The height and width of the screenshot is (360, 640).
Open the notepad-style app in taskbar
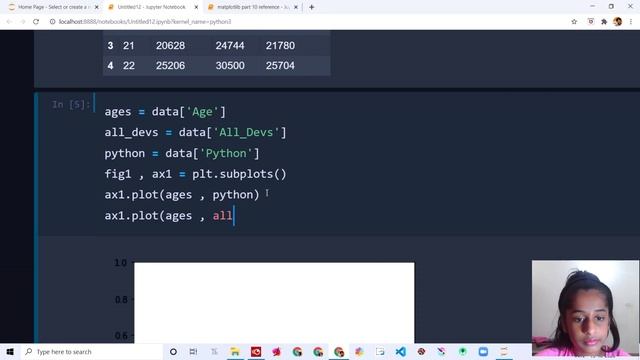(380, 351)
